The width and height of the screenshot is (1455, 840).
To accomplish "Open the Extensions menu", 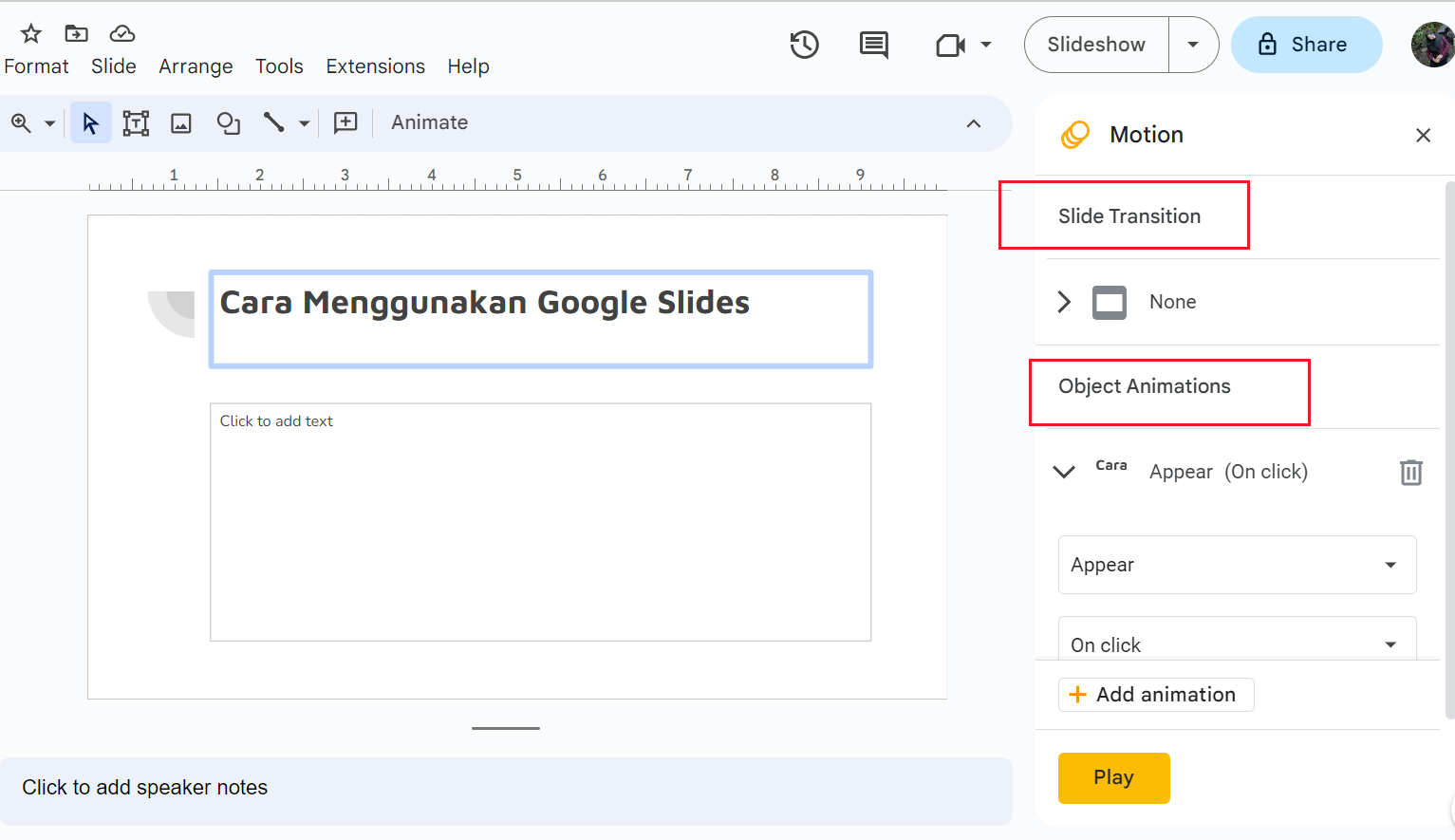I will click(375, 66).
